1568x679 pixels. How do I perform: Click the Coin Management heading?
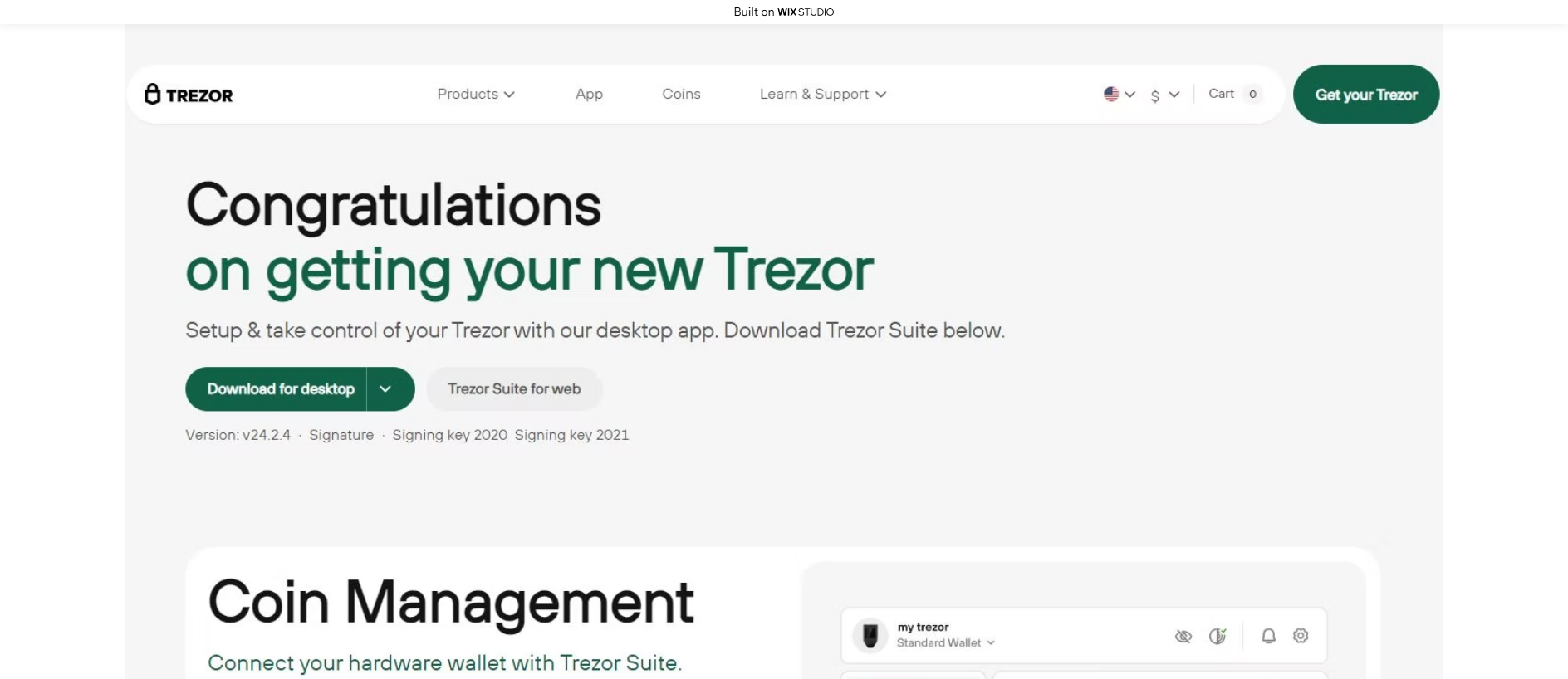pos(451,602)
